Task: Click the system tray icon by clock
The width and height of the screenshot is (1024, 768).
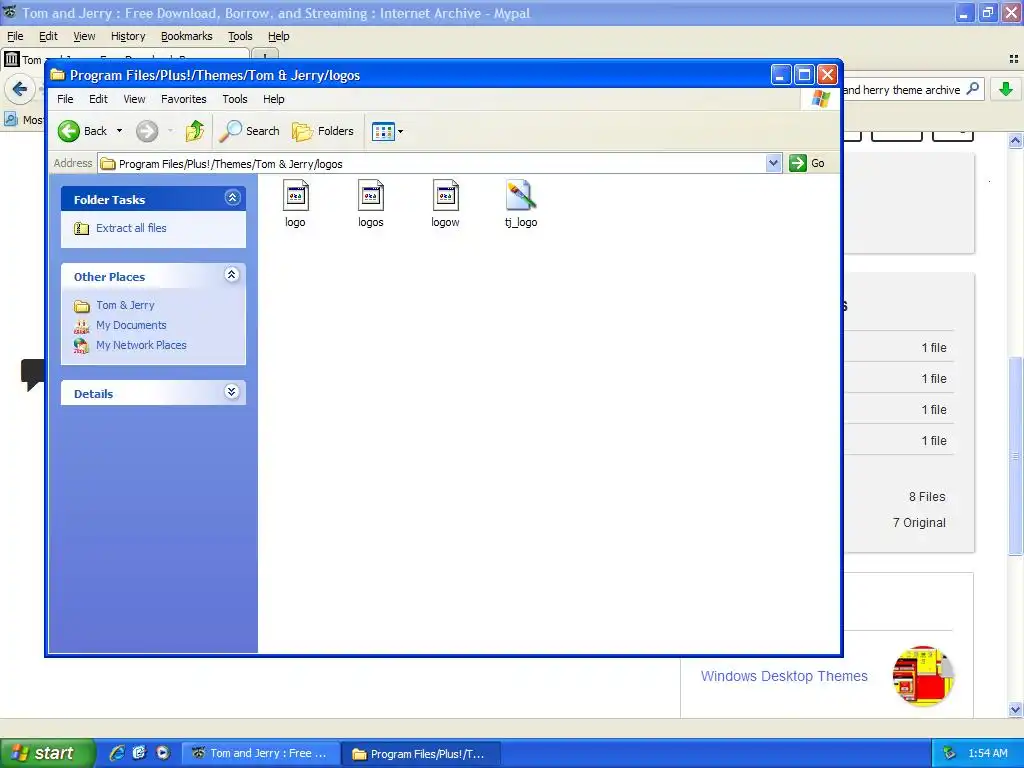Action: pos(950,754)
